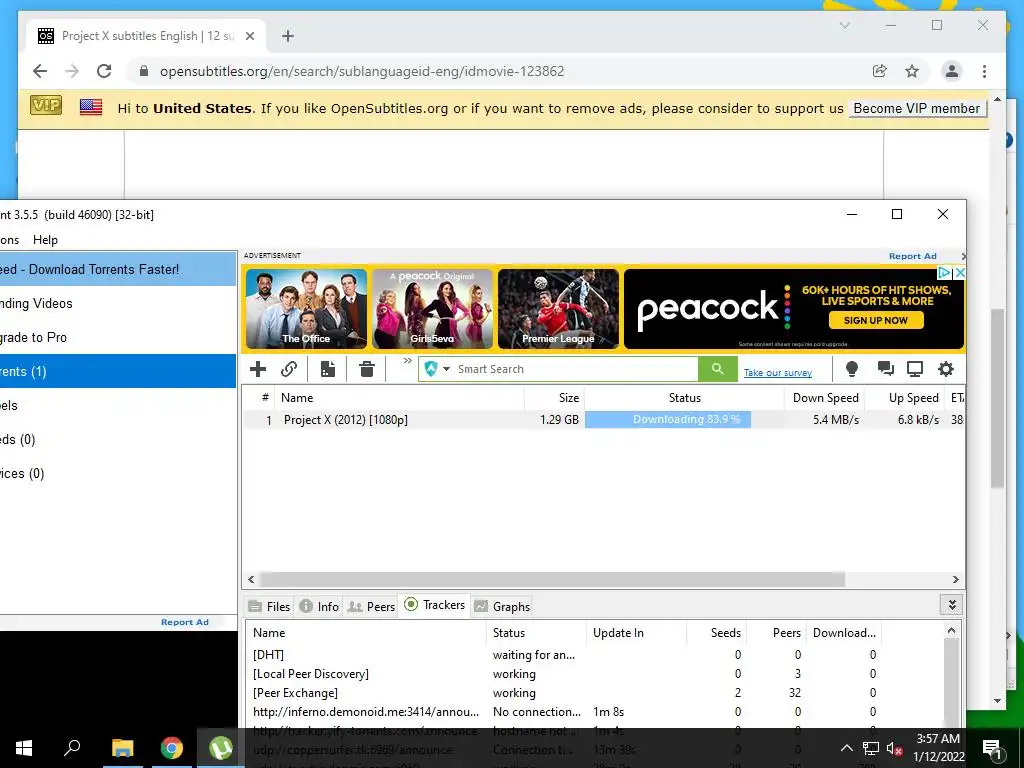Image resolution: width=1024 pixels, height=768 pixels.
Task: Click Report Ad link in left sidebar
Action: [x=185, y=622]
